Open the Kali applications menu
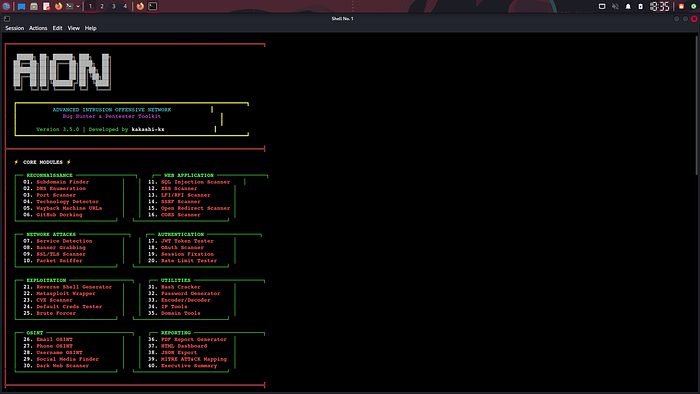Image resolution: width=700 pixels, height=394 pixels. [6, 6]
